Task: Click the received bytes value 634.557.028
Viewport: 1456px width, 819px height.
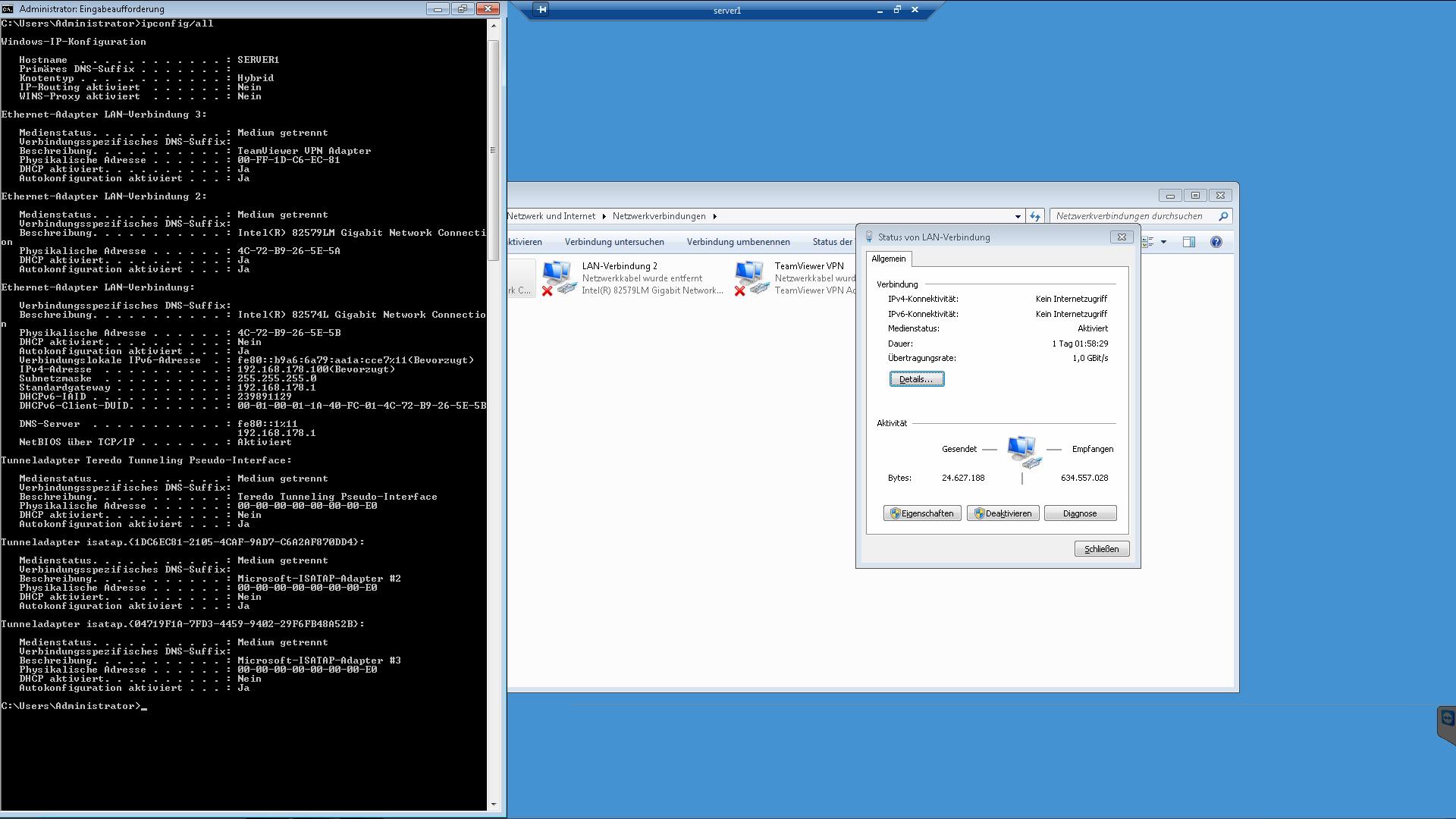Action: pos(1084,478)
